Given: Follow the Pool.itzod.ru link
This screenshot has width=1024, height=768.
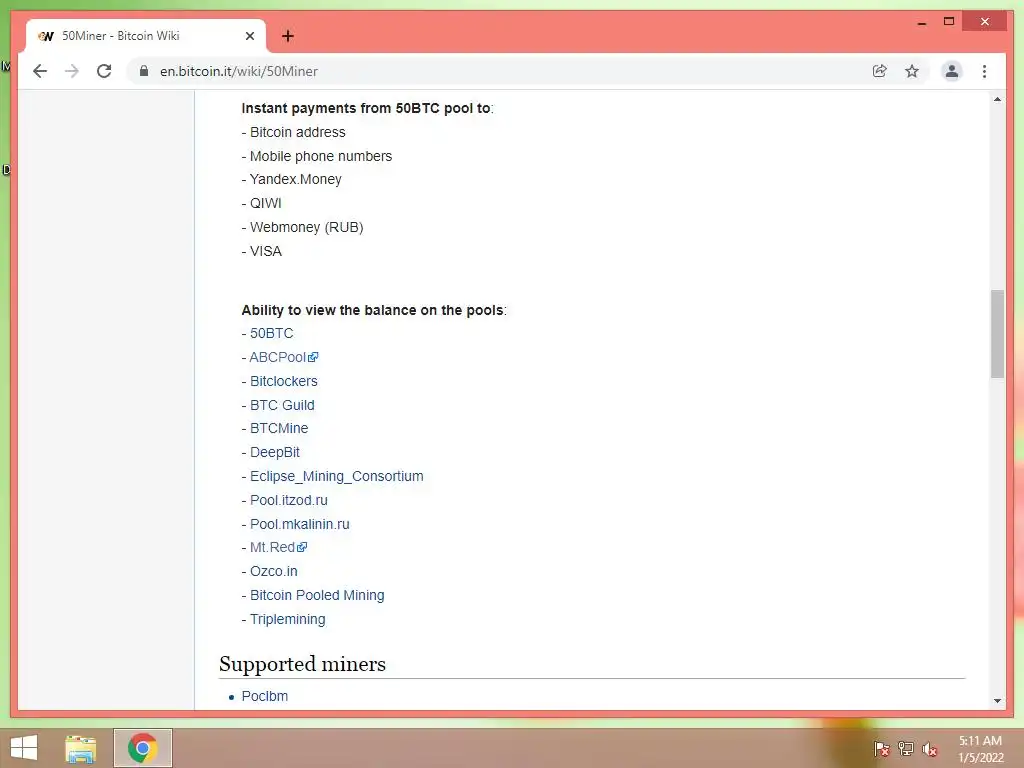Looking at the screenshot, I should (289, 500).
